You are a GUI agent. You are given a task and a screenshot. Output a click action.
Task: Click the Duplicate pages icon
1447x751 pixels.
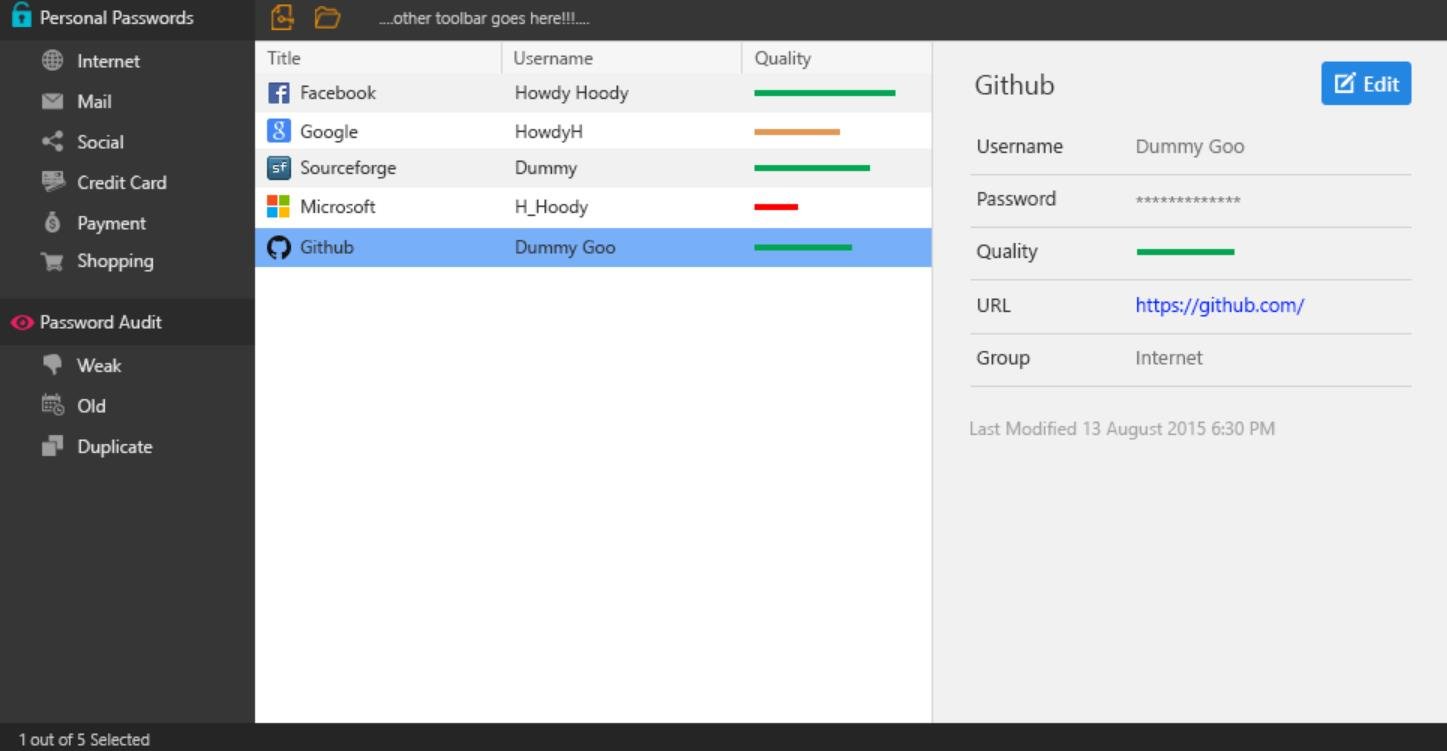52,446
